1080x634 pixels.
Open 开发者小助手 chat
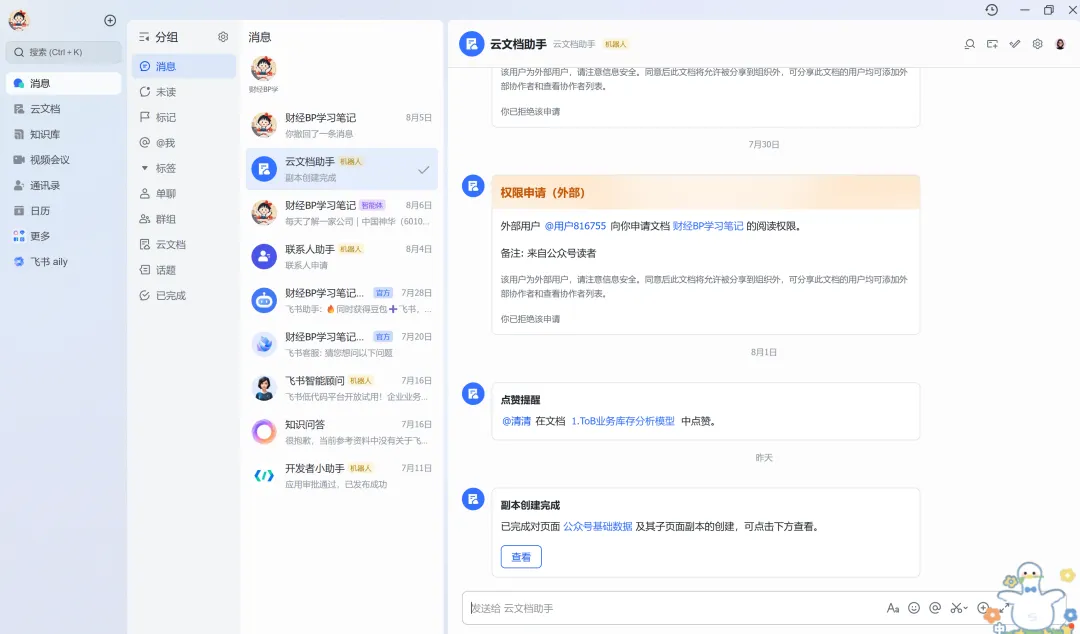point(342,476)
